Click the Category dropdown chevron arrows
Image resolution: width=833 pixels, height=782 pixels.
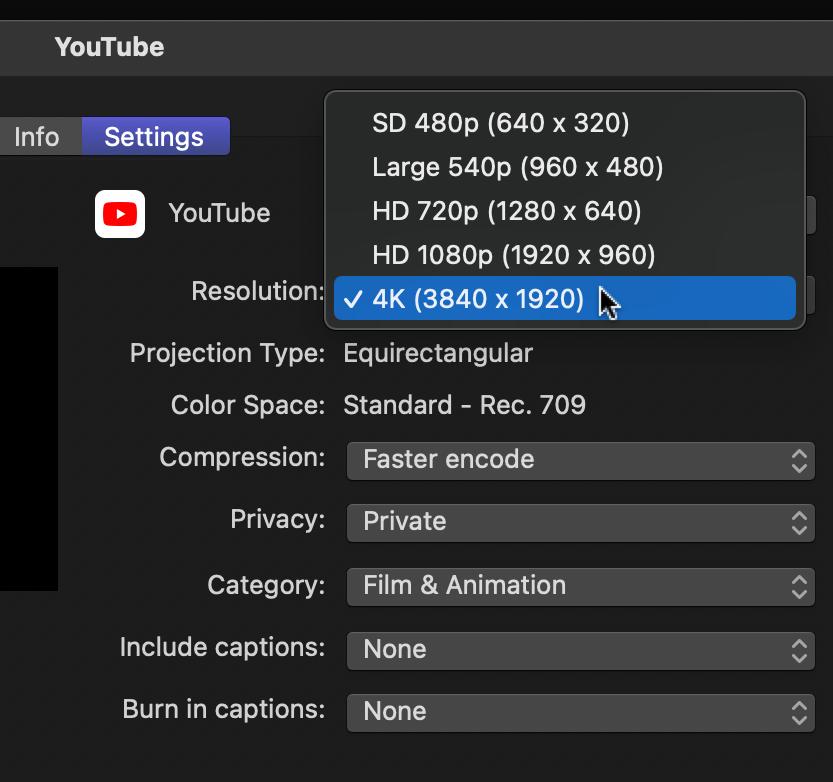[x=798, y=587]
